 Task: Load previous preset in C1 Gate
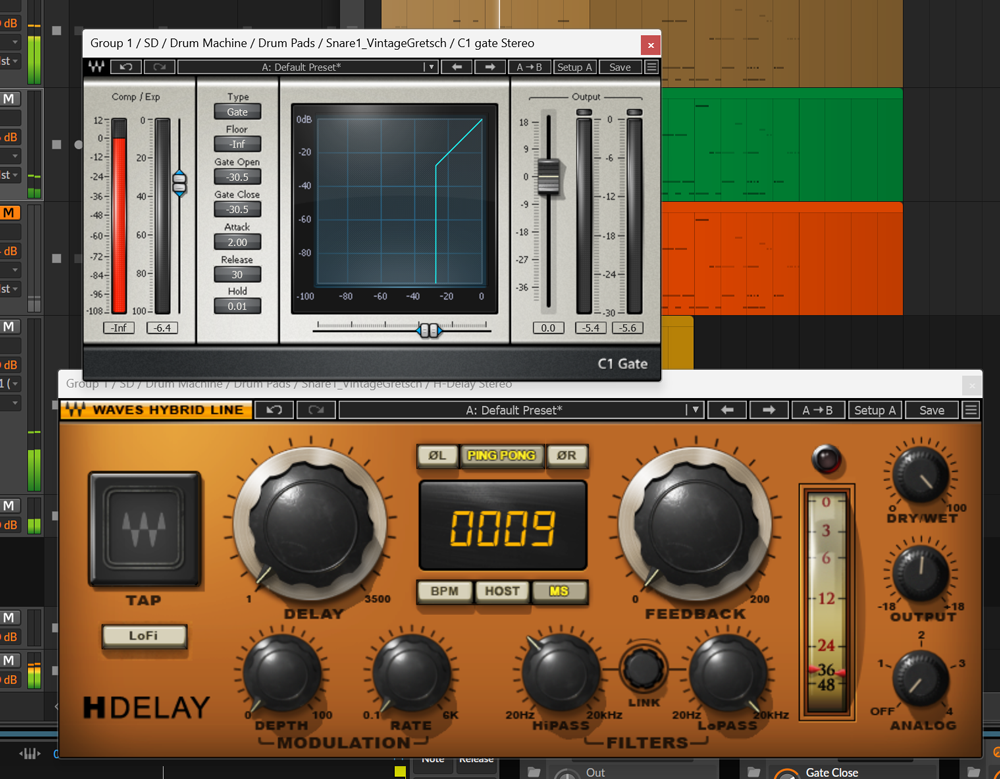tap(456, 67)
